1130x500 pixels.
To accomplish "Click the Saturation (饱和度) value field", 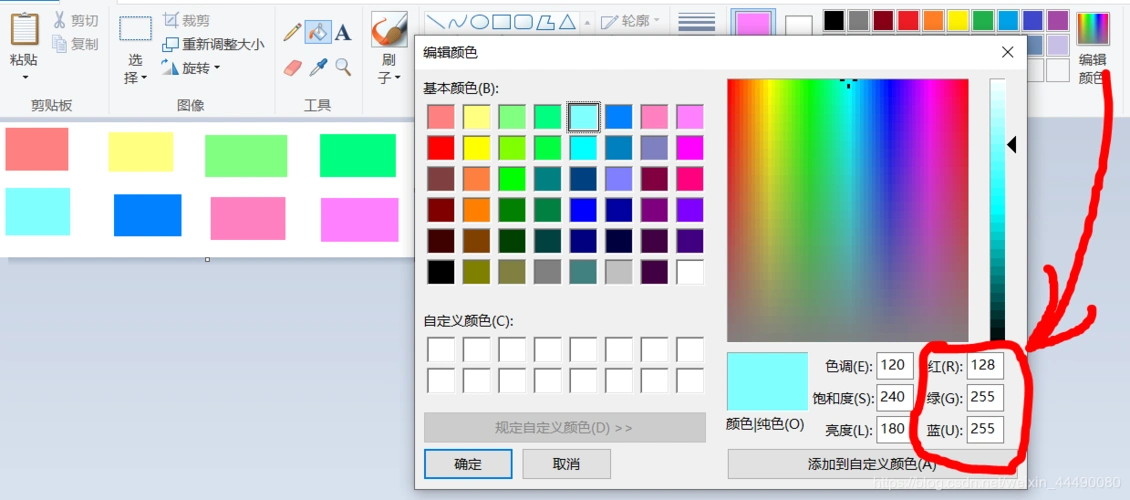I will [x=895, y=397].
